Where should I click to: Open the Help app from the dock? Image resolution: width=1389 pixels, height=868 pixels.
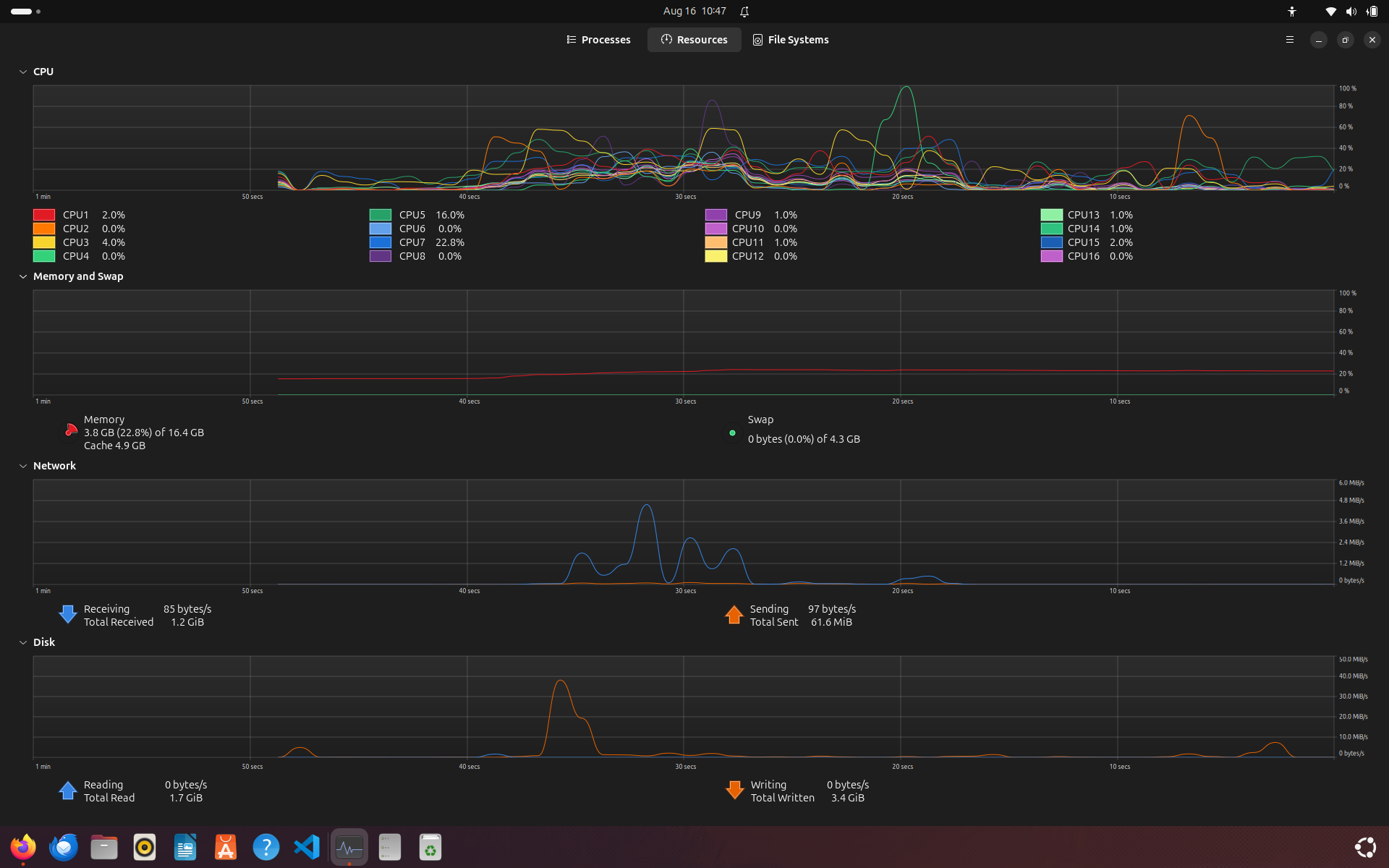[266, 846]
